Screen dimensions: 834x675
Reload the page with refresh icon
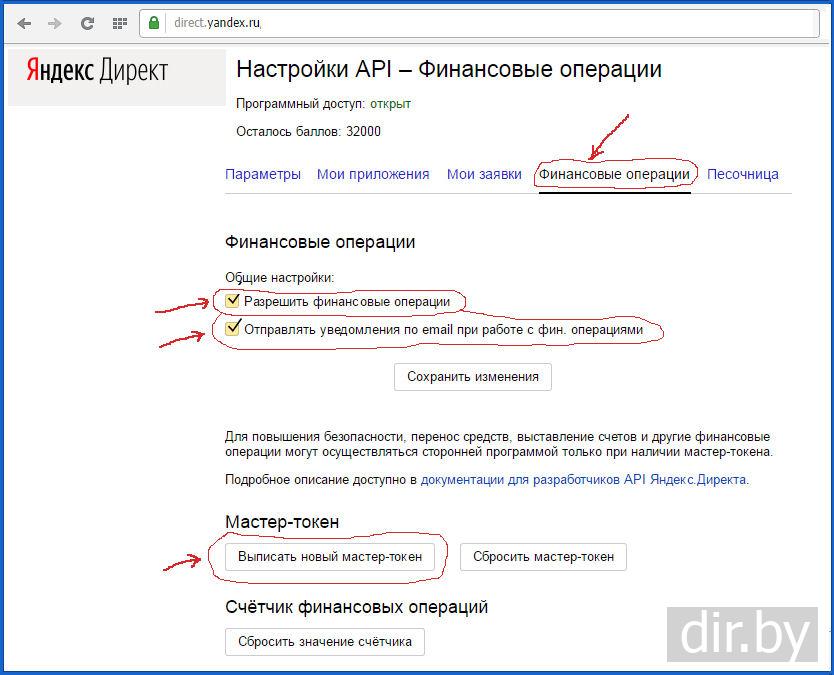[87, 23]
